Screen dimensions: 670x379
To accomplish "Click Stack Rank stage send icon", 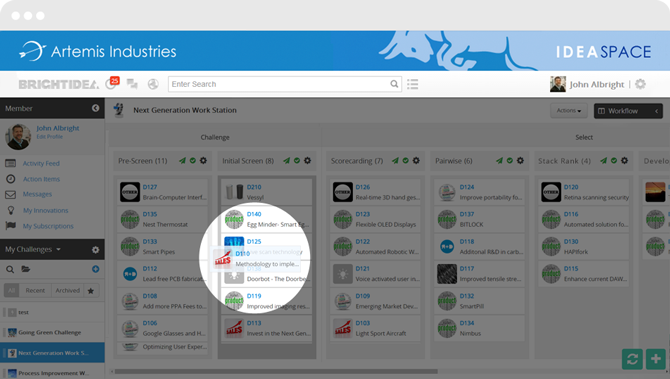I will [603, 161].
